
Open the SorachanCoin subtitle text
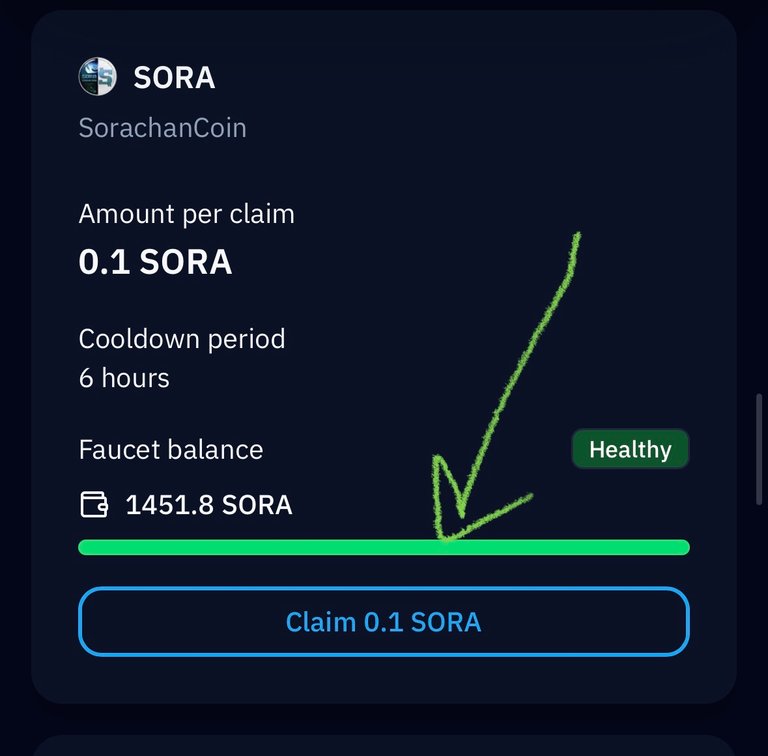162,128
